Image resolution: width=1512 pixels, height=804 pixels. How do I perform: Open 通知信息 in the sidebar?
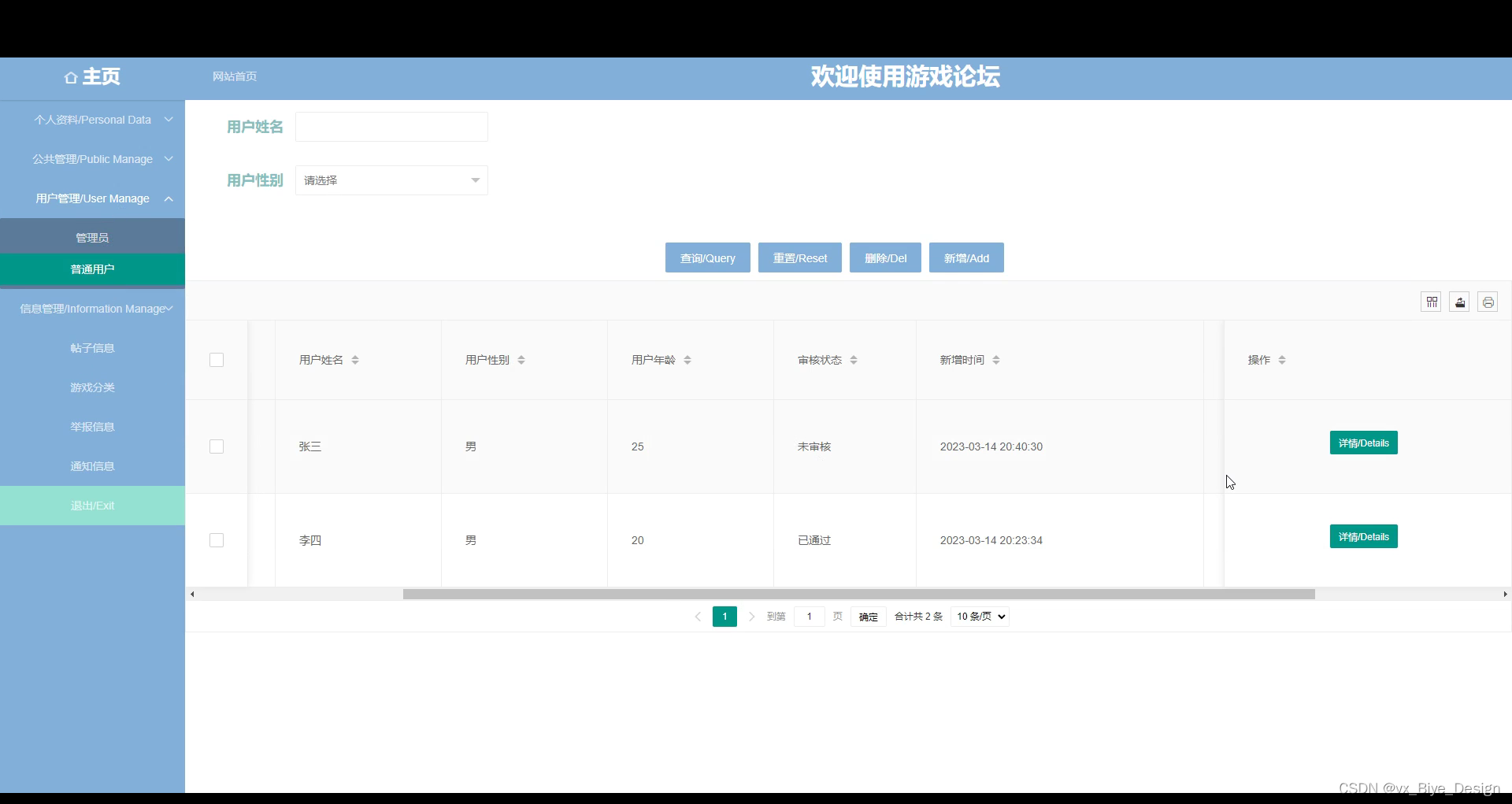coord(92,466)
